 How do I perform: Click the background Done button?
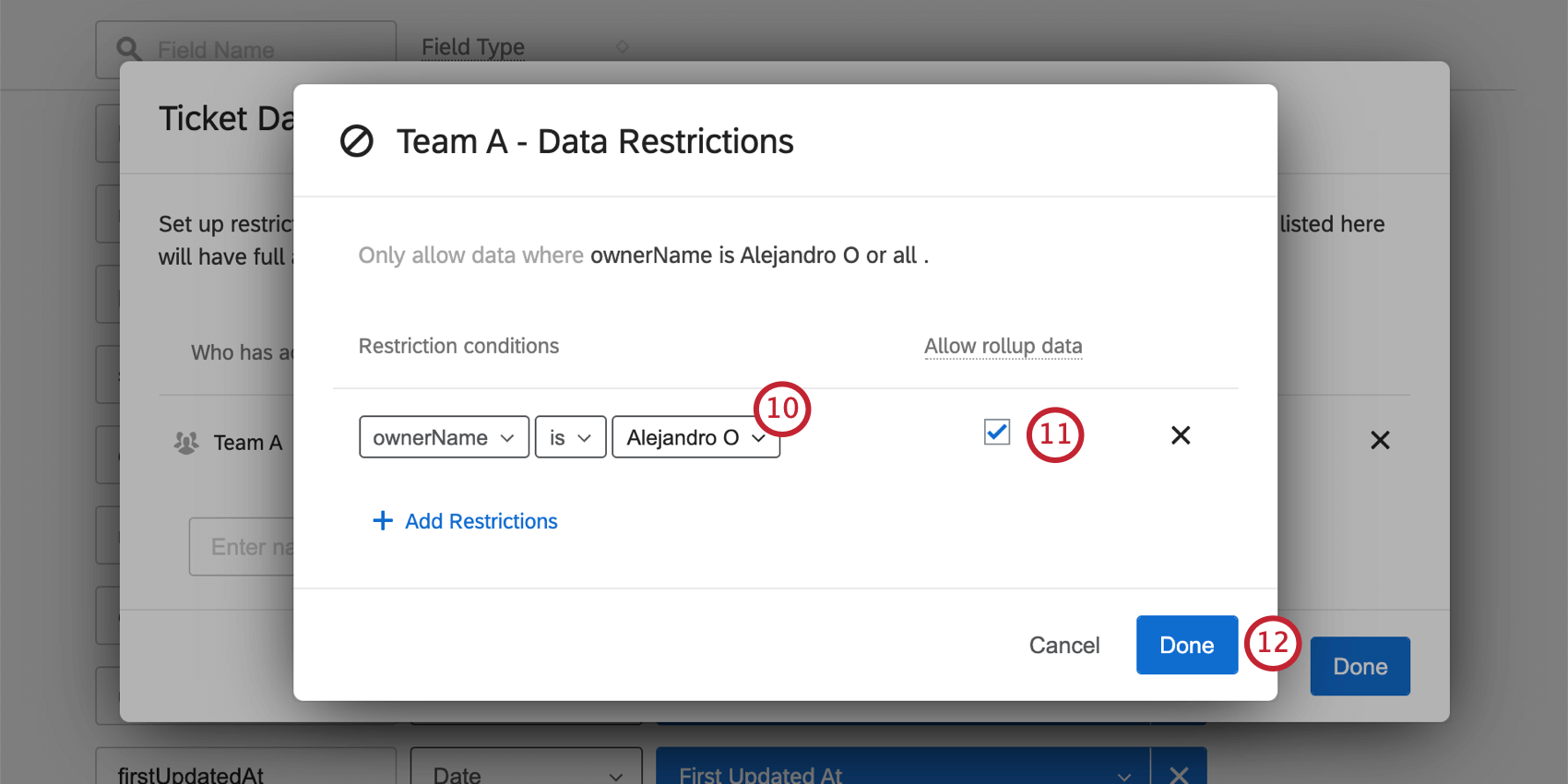click(1360, 666)
